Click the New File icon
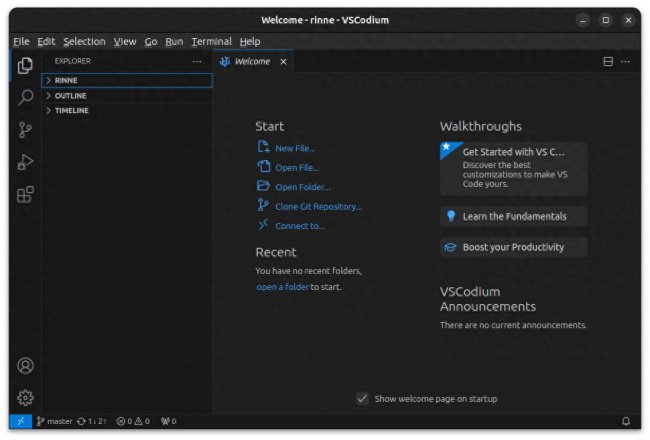The image size is (650, 440). pos(264,147)
